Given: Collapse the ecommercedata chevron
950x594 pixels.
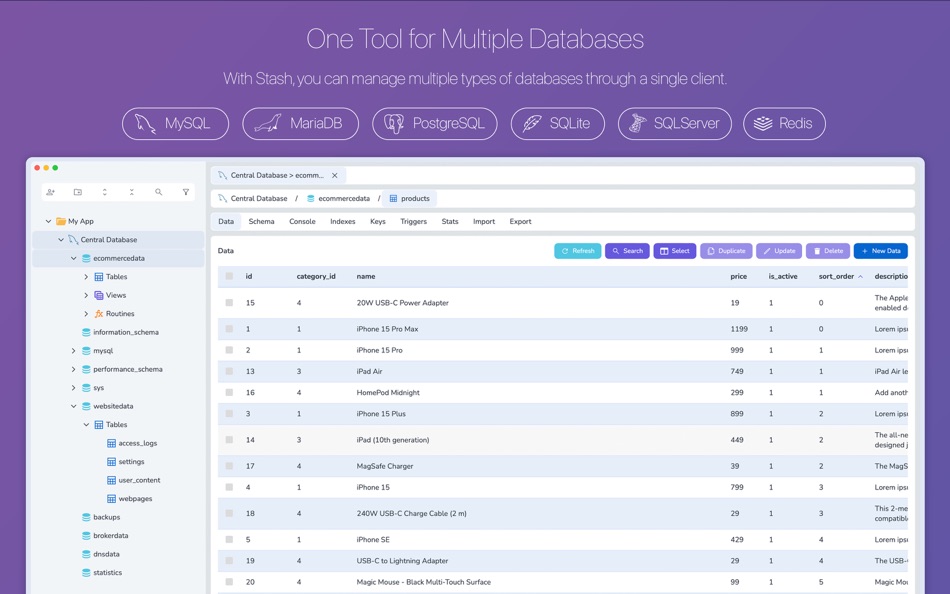Looking at the screenshot, I should coord(73,258).
